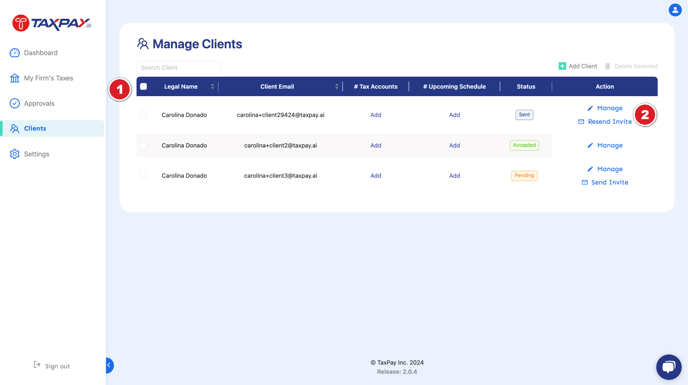The image size is (688, 385).
Task: Click Carolina Donado name in Pending row
Action: 184,176
